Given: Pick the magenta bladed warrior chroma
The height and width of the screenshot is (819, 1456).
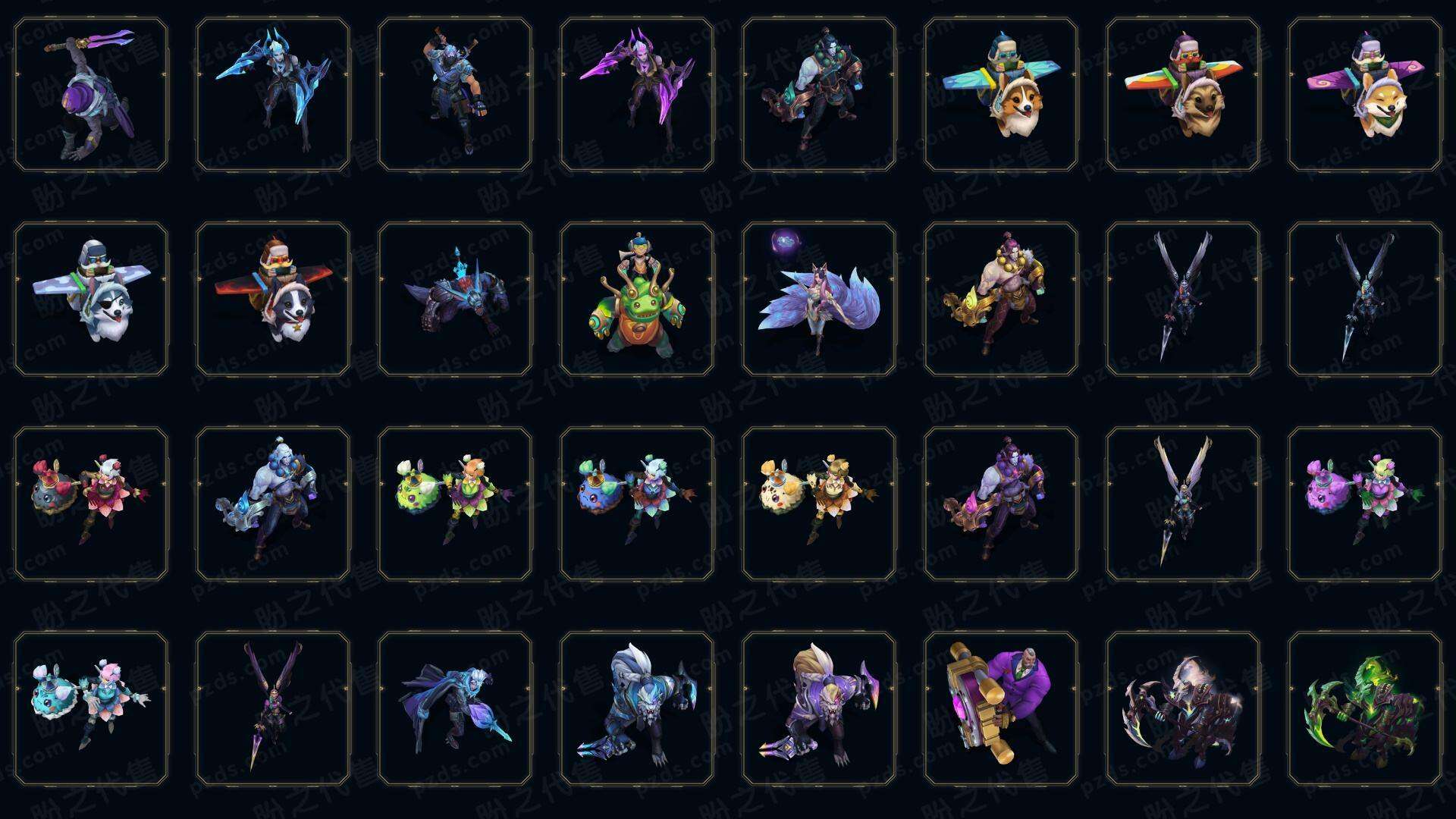Looking at the screenshot, I should click(x=637, y=94).
